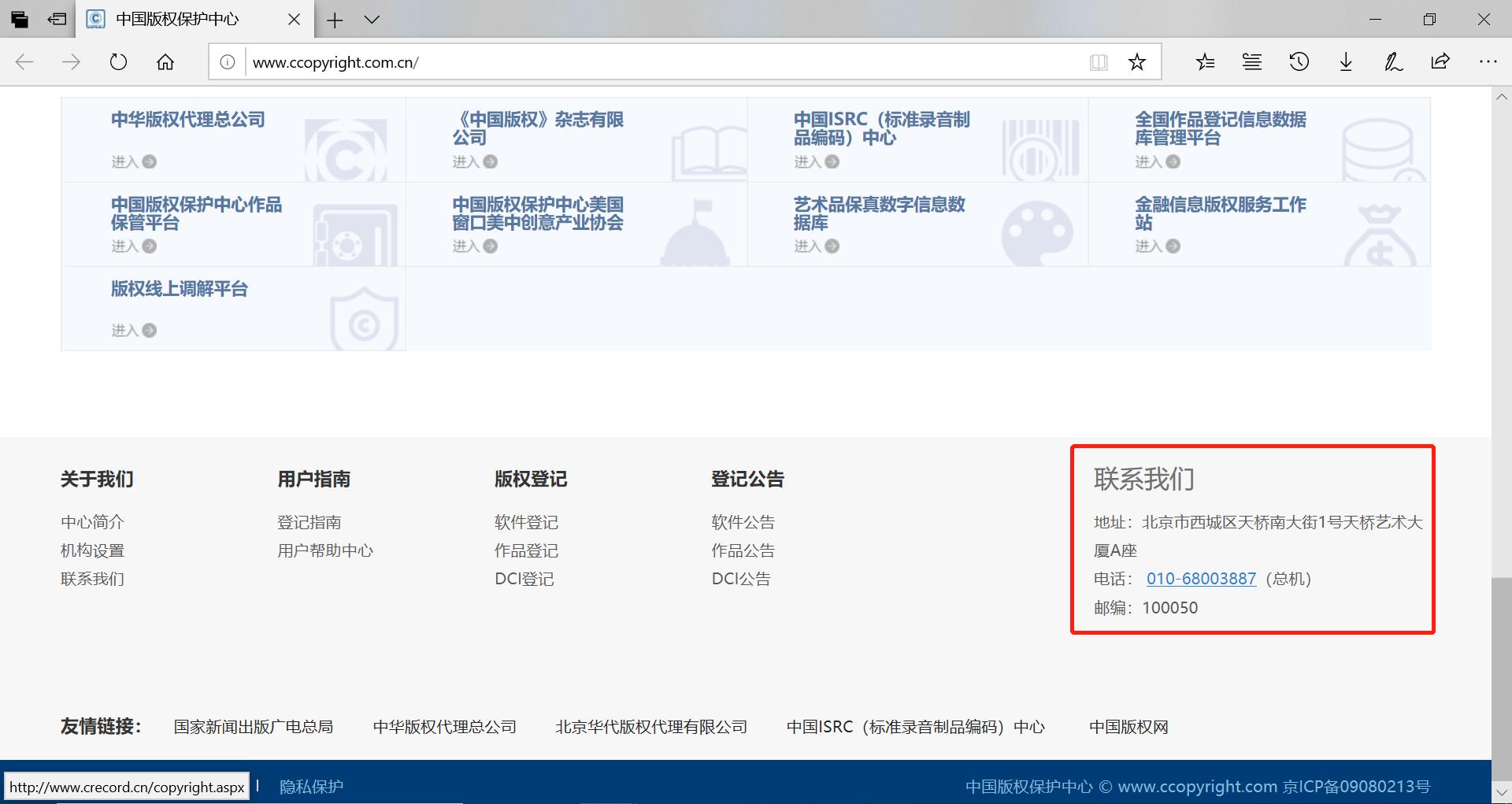Show open tabs with the chevron
The width and height of the screenshot is (1512, 804).
point(372,19)
